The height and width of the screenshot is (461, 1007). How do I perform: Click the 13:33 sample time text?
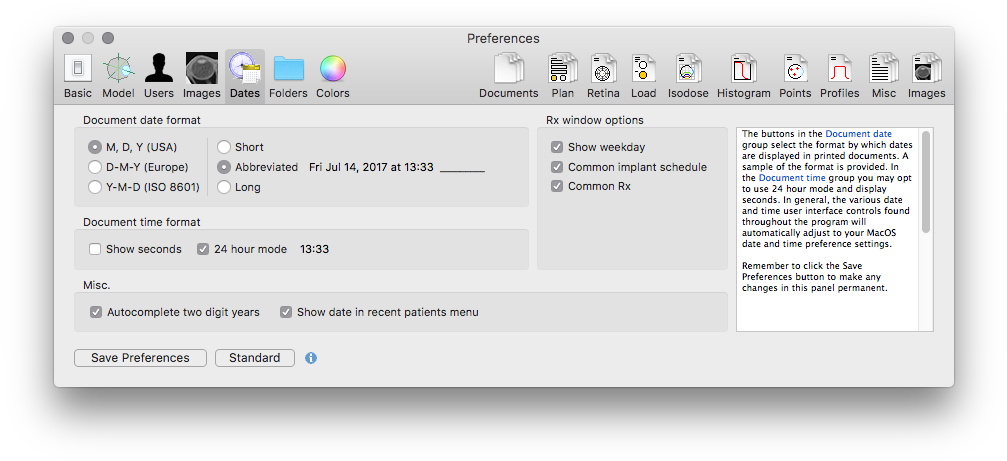(x=315, y=249)
